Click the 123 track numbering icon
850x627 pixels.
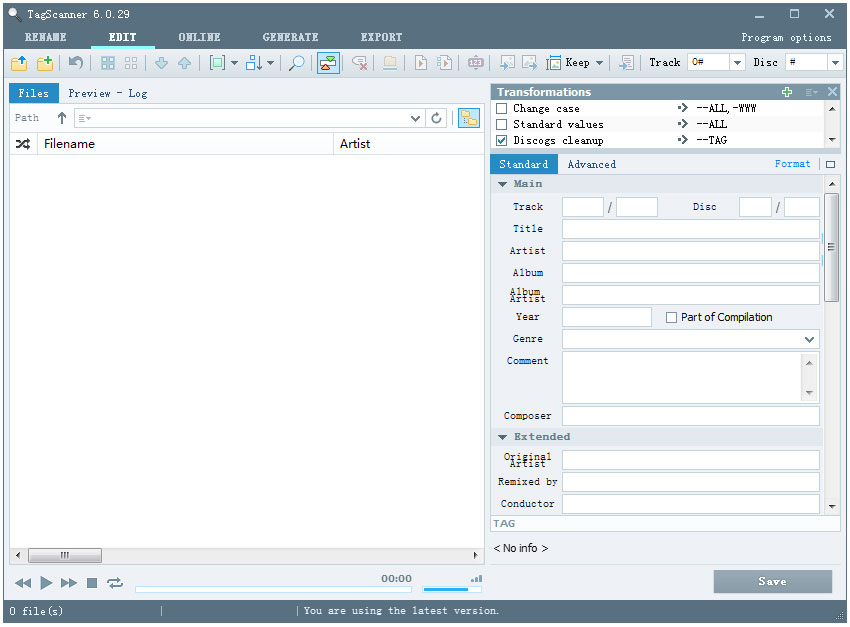475,63
